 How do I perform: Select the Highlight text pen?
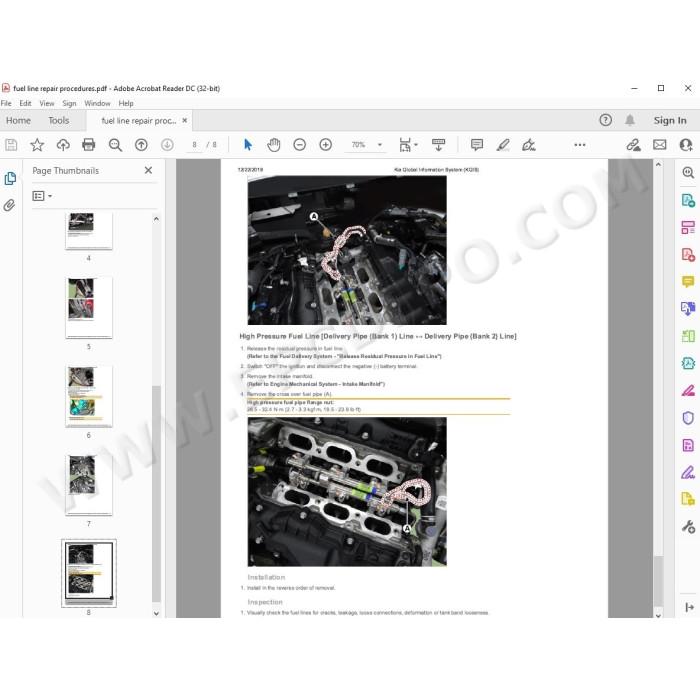(503, 145)
